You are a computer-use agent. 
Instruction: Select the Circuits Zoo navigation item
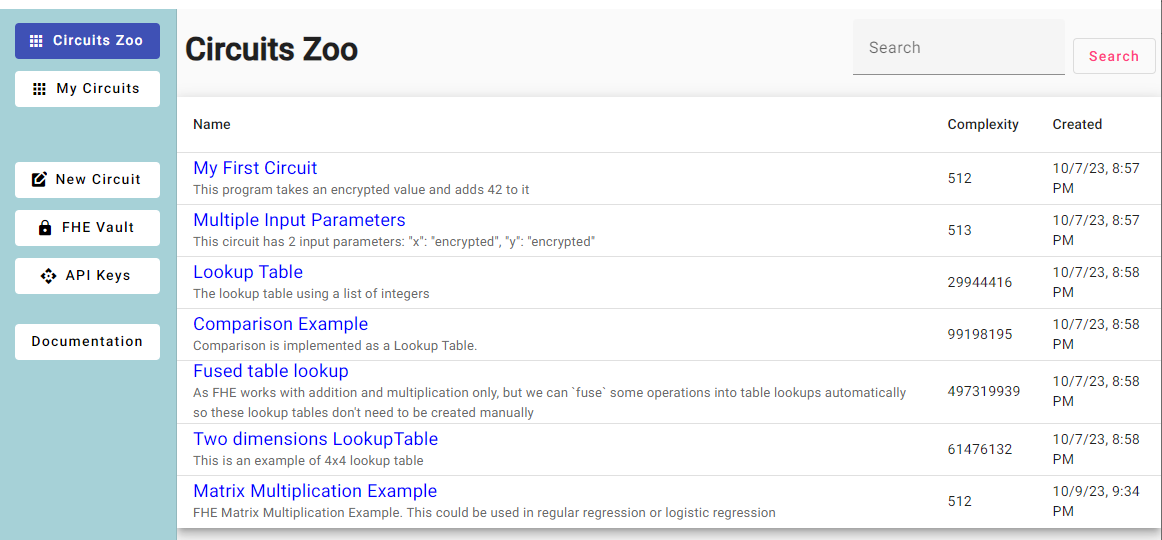pos(87,41)
